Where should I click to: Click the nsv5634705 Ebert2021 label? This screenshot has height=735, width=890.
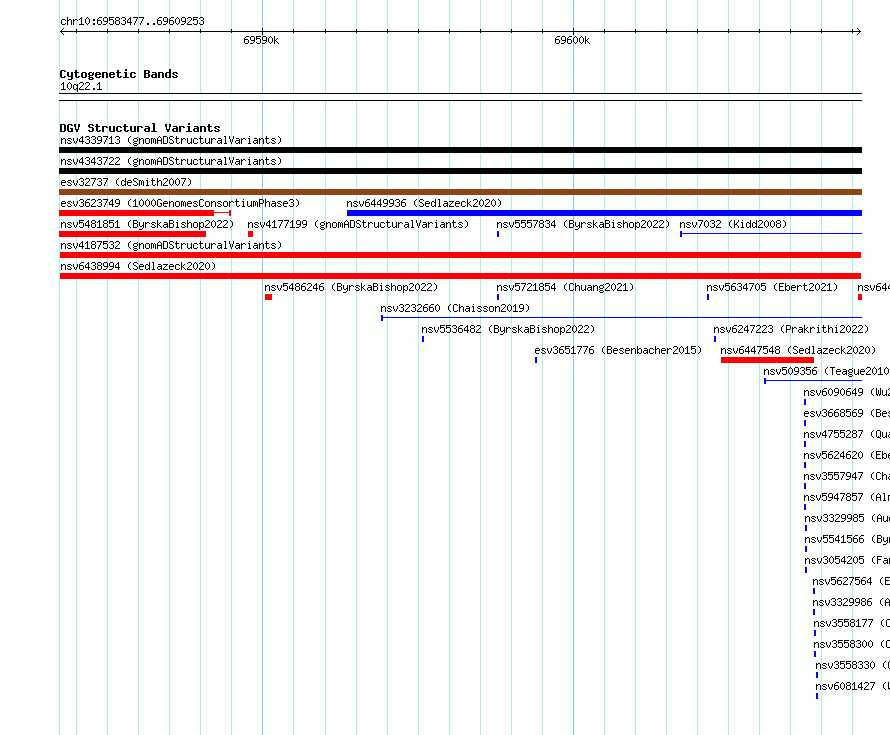coord(772,287)
